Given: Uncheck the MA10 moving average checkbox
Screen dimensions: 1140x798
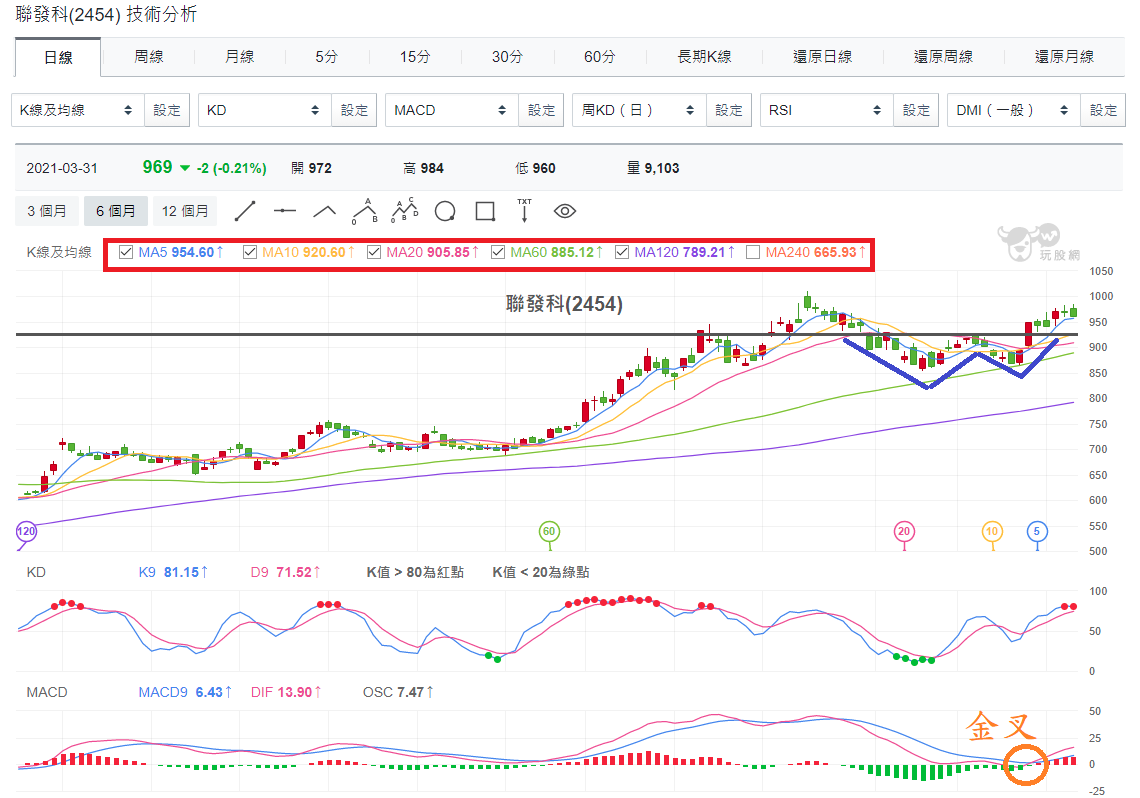Looking at the screenshot, I should point(250,252).
